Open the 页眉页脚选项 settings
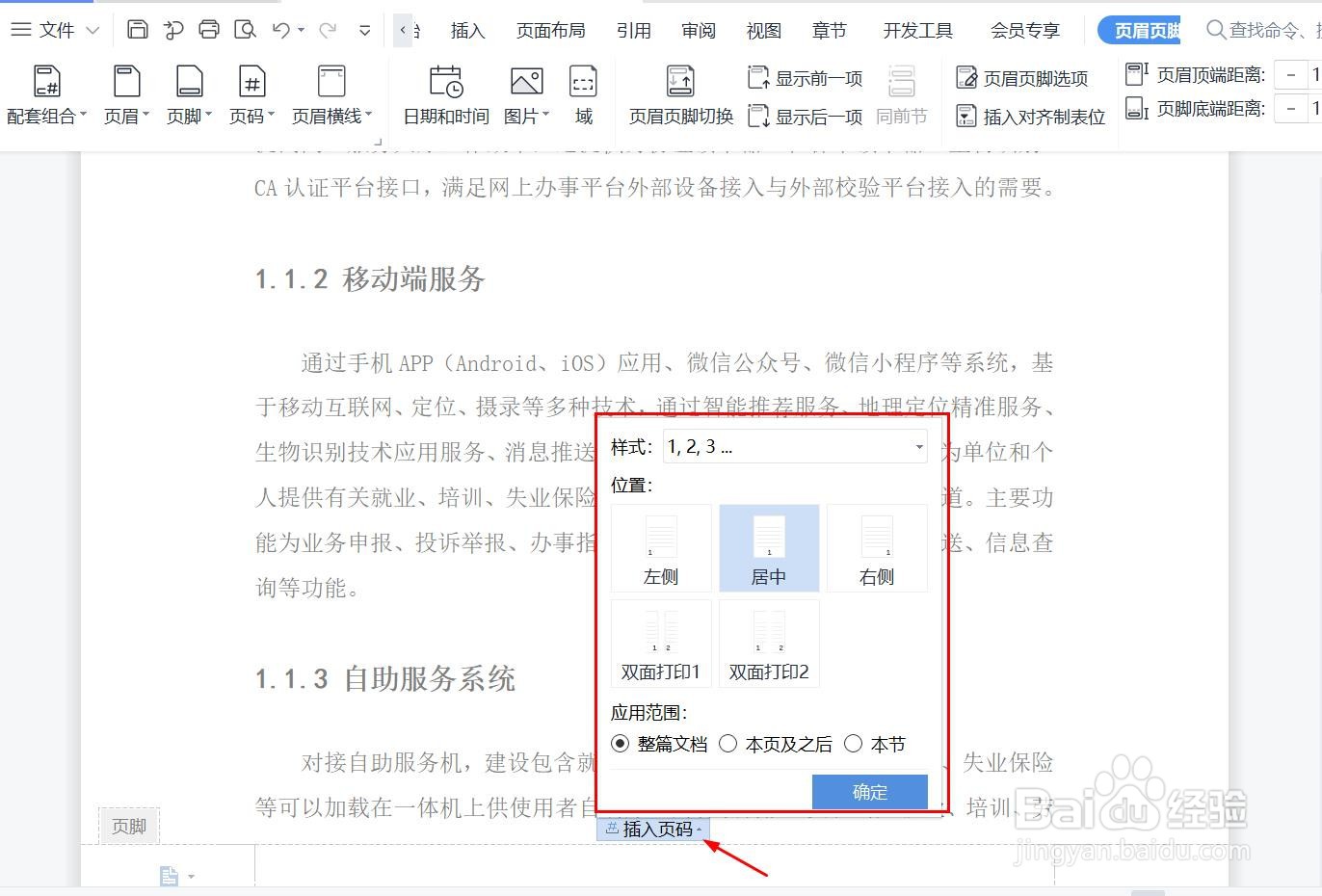Screen dimensions: 1322x896 [1027, 77]
